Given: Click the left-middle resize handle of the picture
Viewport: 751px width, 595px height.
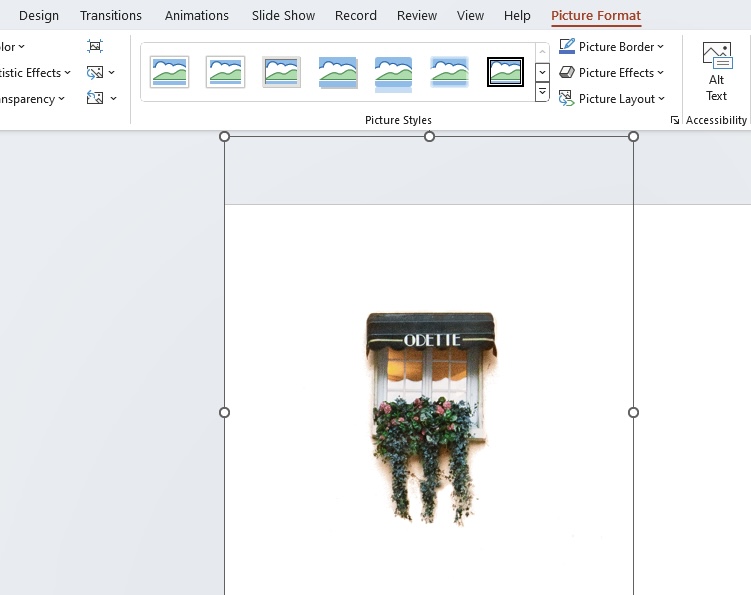Looking at the screenshot, I should (224, 412).
